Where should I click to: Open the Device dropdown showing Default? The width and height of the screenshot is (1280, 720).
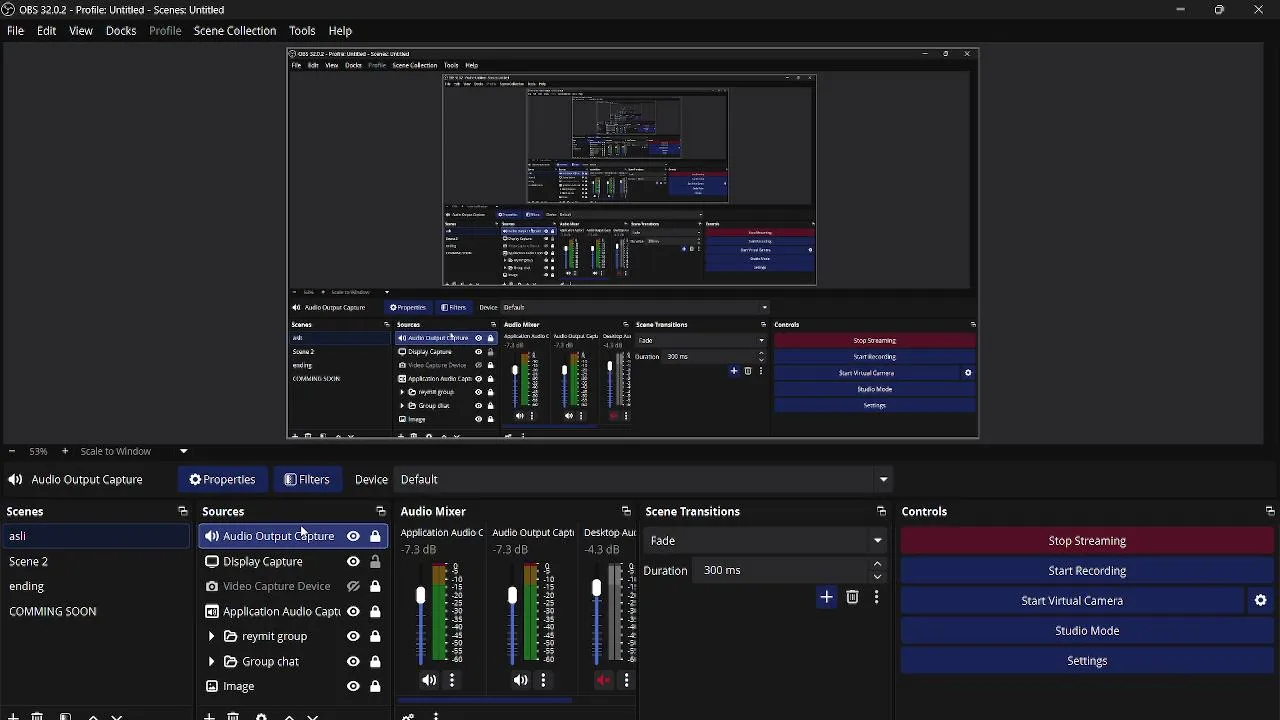tap(643, 479)
